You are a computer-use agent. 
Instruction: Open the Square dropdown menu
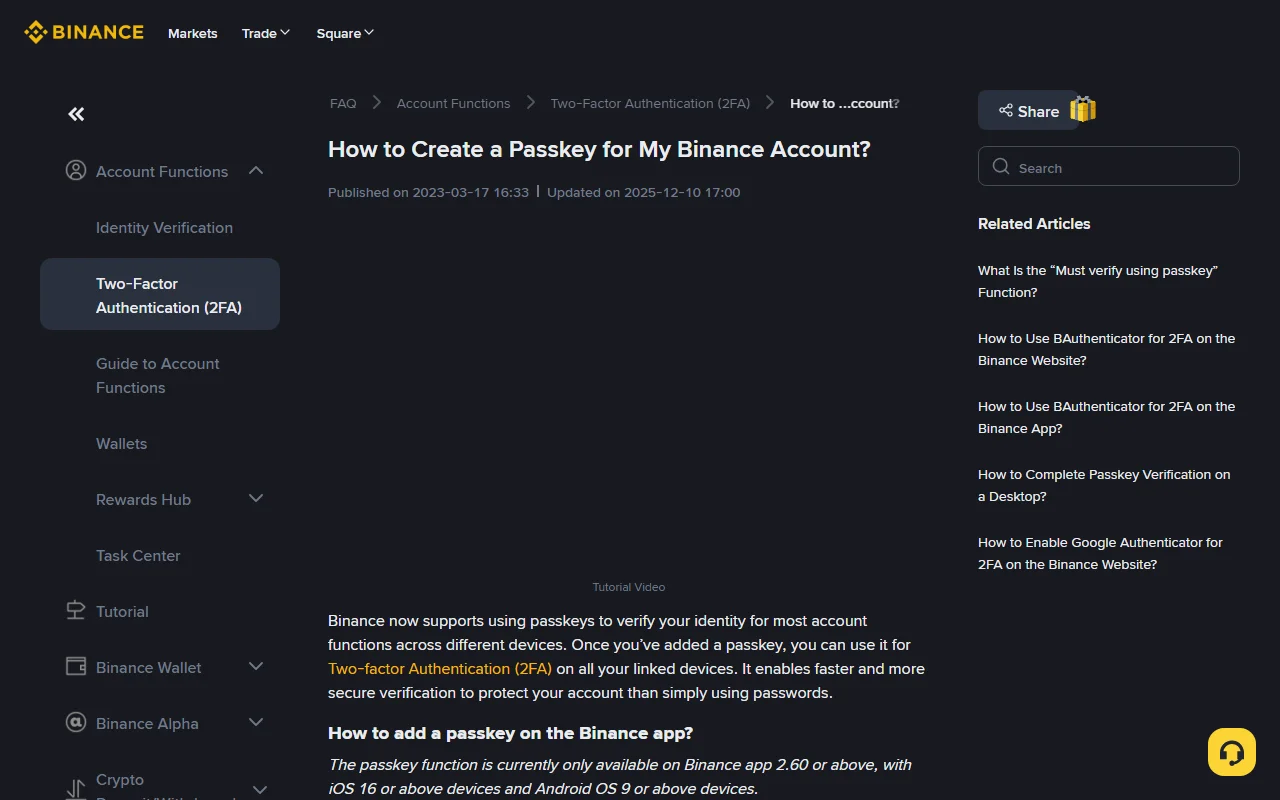tap(345, 33)
